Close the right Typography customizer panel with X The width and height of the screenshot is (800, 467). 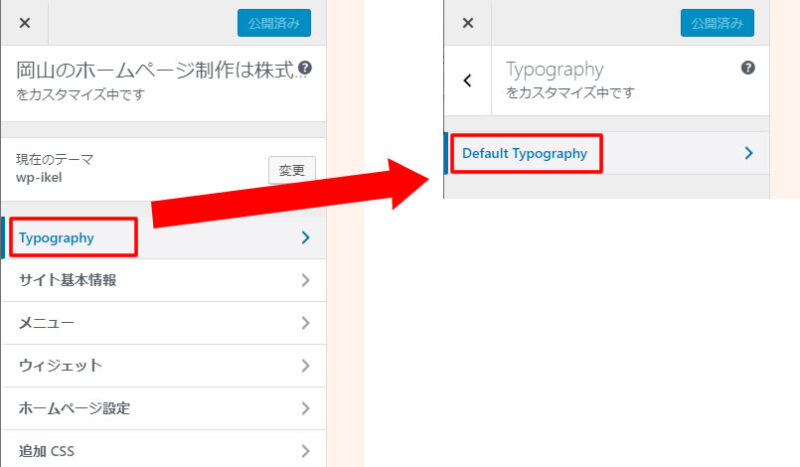pyautogui.click(x=468, y=23)
